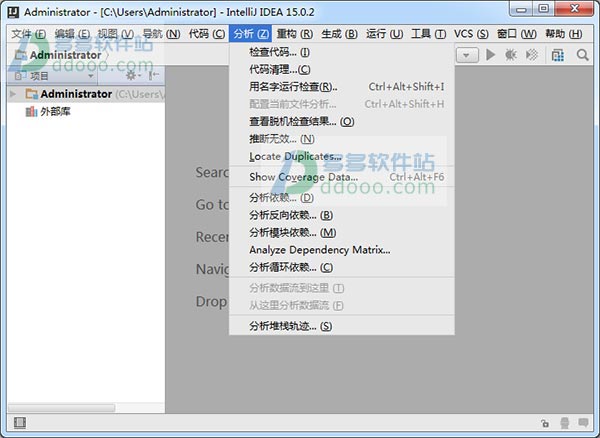
Task: Click the project panel horizontal scrollbar
Action: 62,408
